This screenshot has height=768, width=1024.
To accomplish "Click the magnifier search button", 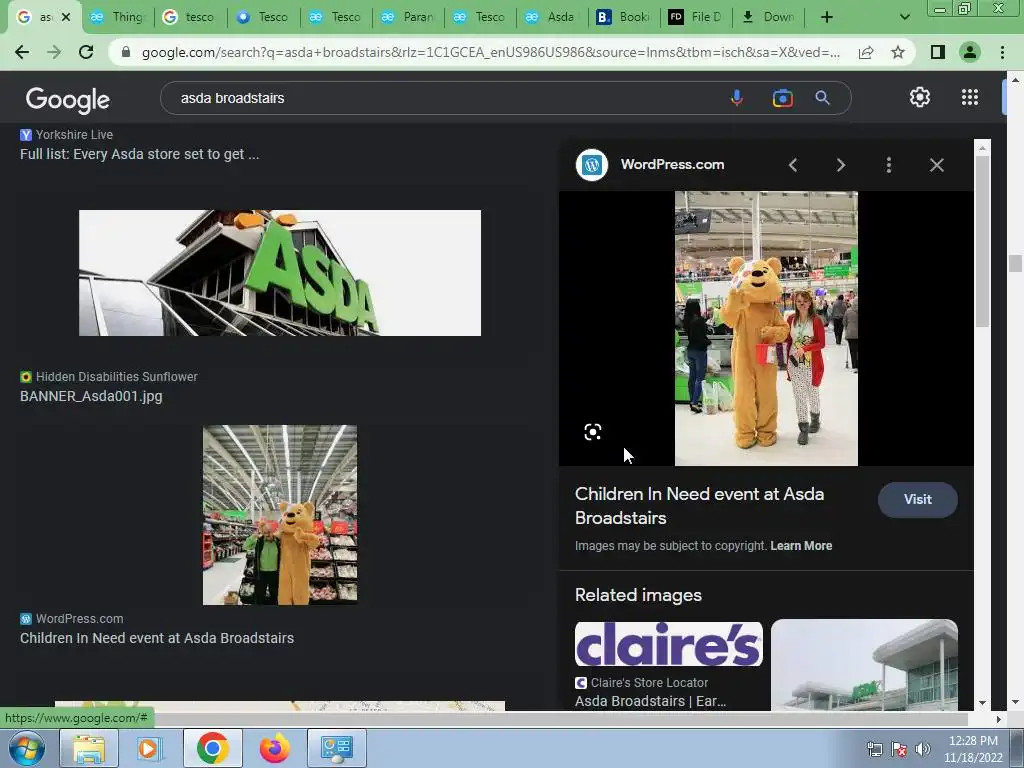I will [822, 98].
